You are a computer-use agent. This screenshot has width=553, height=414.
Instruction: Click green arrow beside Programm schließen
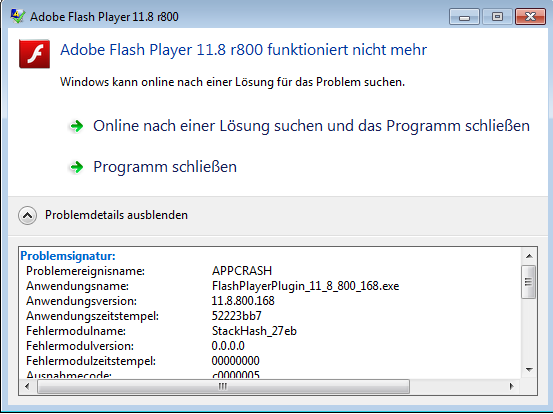(x=77, y=167)
